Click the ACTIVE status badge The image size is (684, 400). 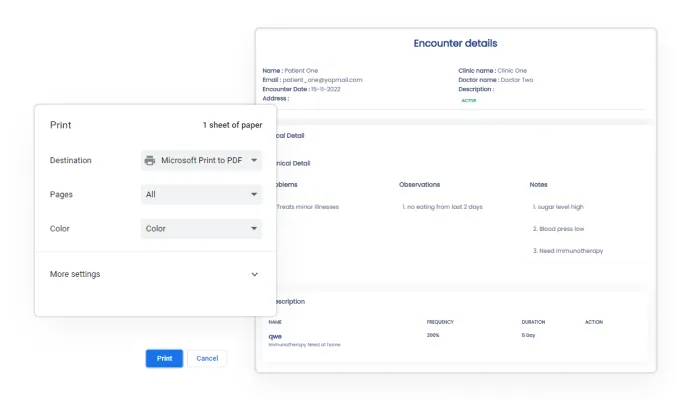tap(468, 100)
